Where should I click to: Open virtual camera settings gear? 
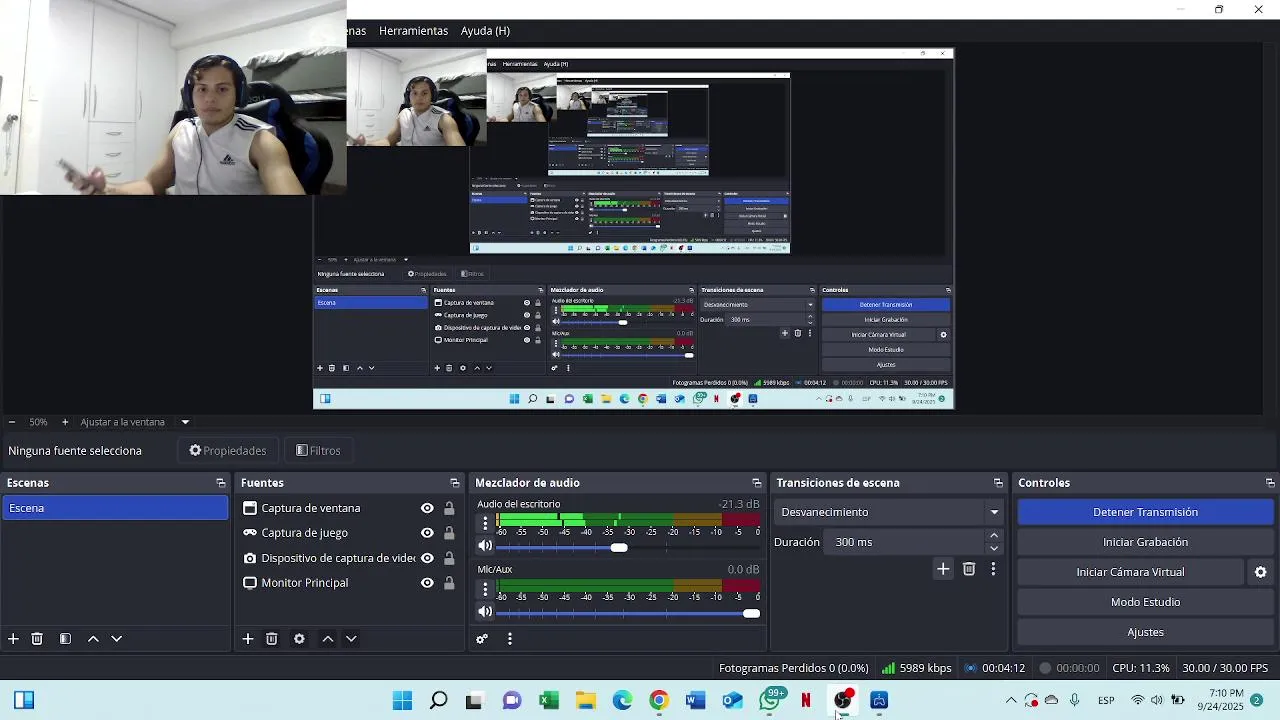point(1261,572)
